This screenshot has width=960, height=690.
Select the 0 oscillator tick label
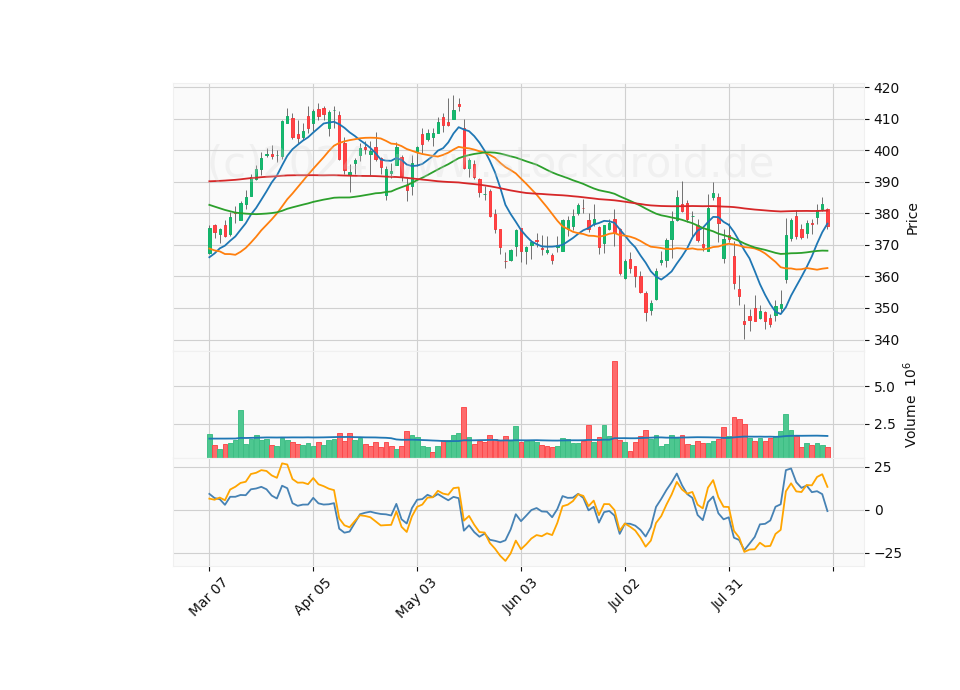pyautogui.click(x=879, y=511)
